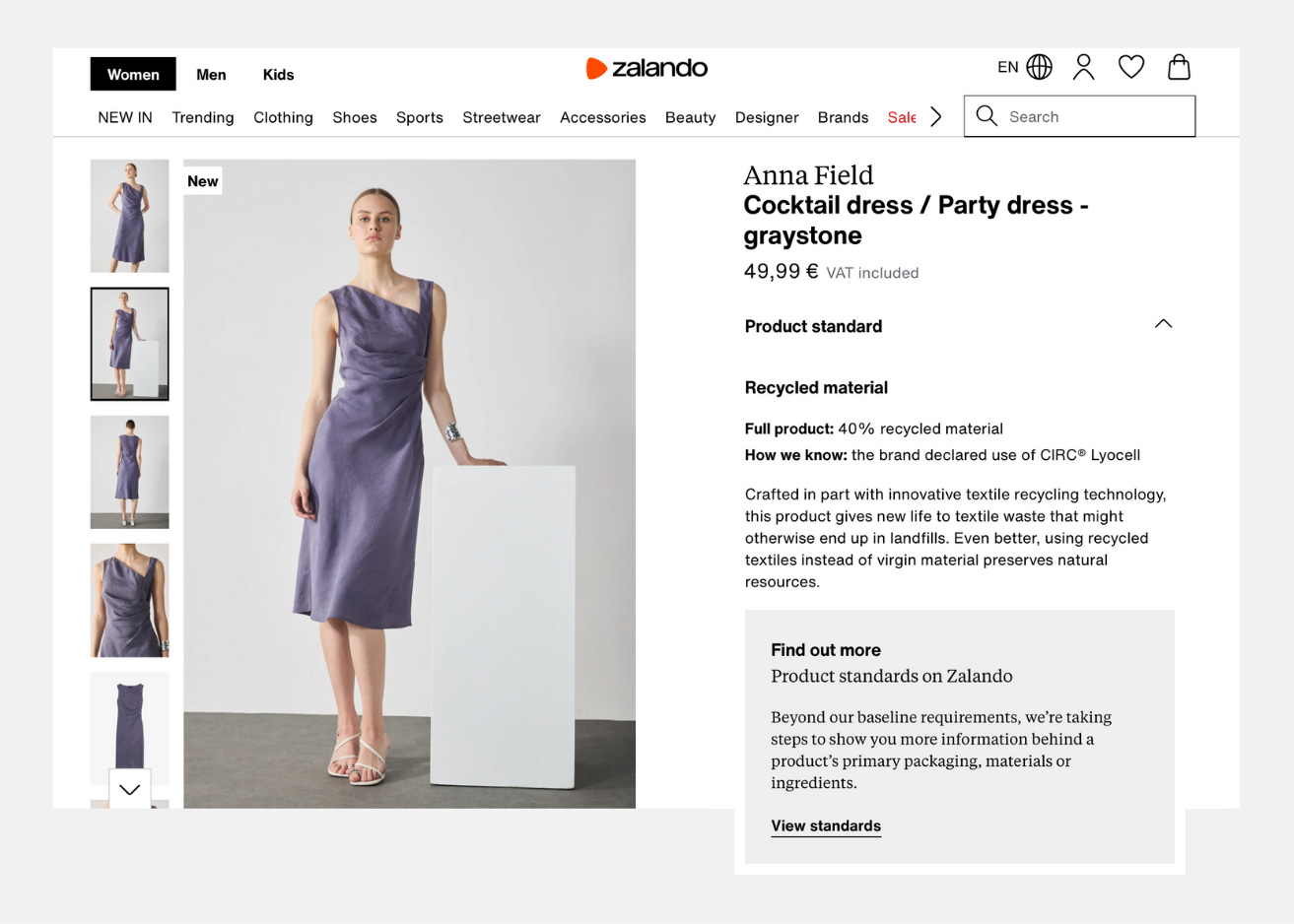Open the user account icon
Viewport: 1294px width, 924px height.
(1083, 67)
